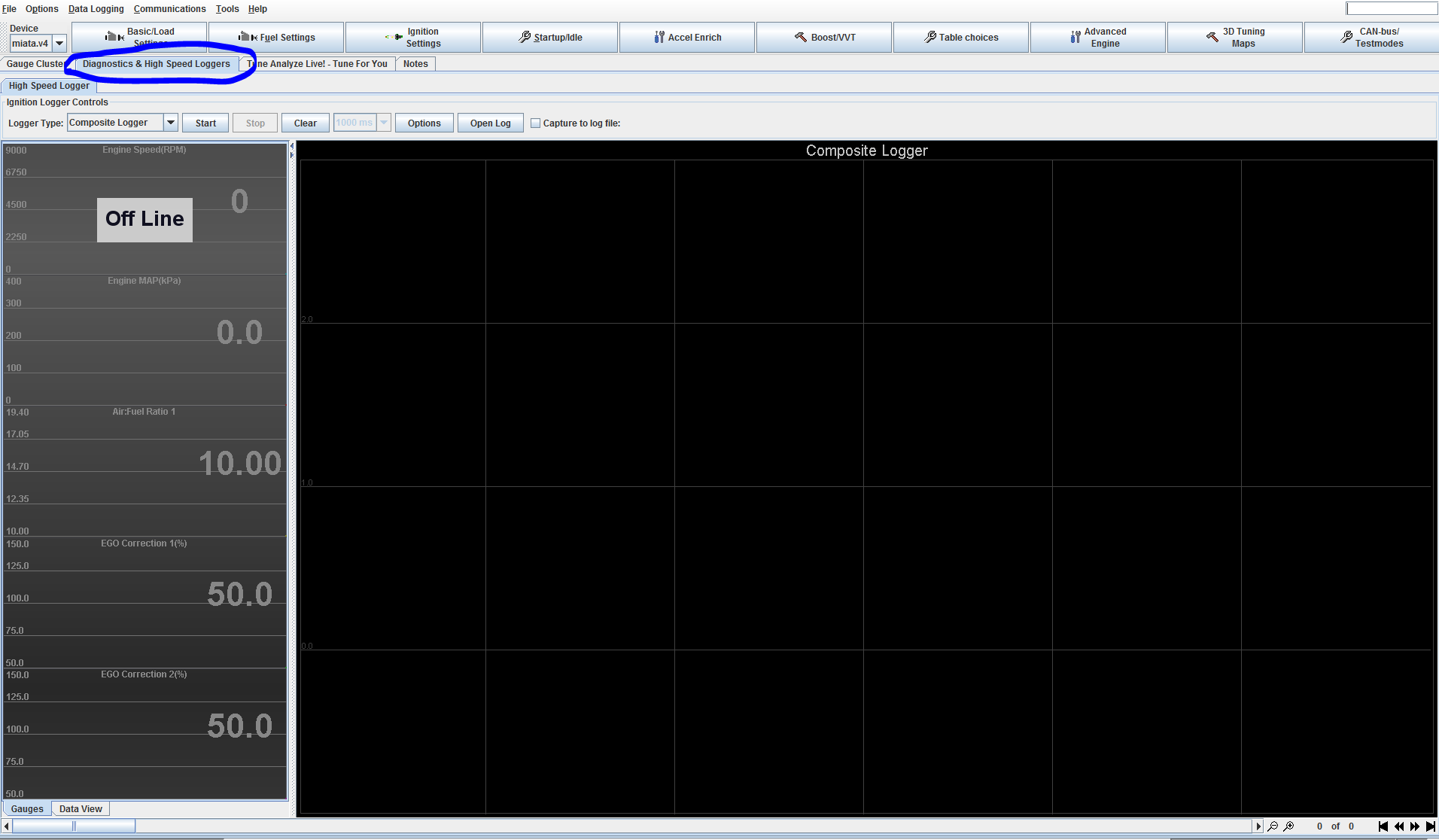Click the Stop logger button

click(255, 123)
